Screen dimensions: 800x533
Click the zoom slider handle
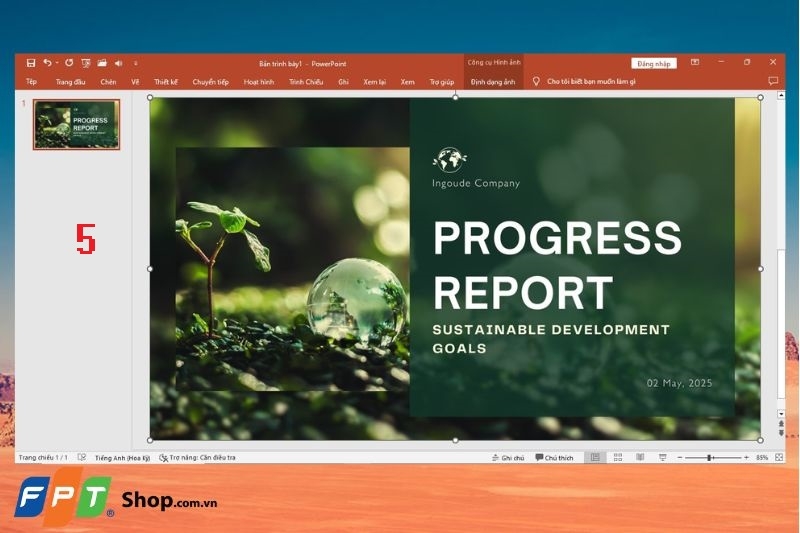pos(709,458)
